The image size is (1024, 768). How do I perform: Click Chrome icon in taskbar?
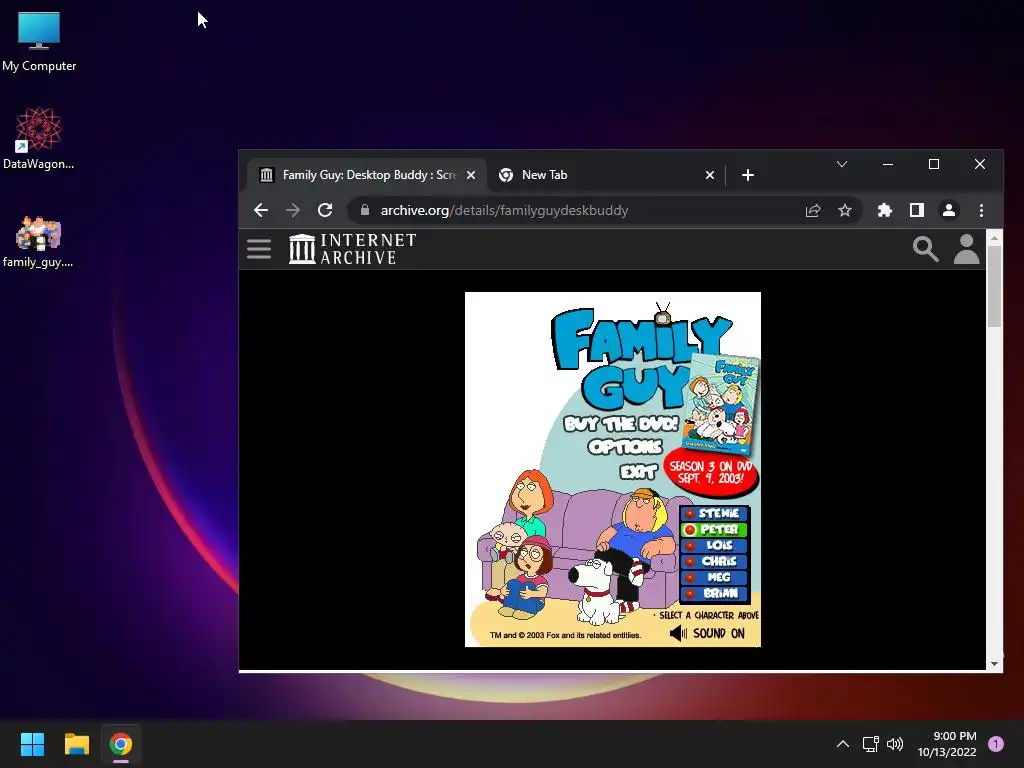tap(121, 744)
